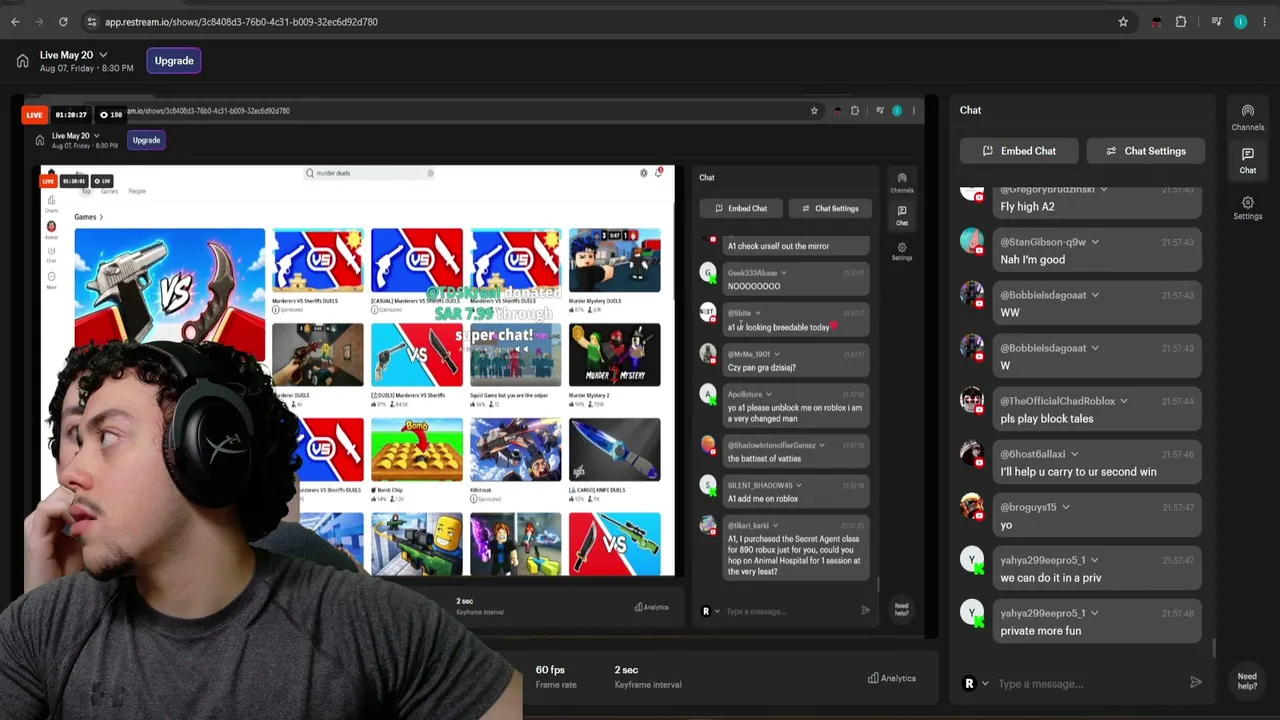This screenshot has width=1280, height=720.
Task: Go back with the browser back arrow
Action: pyautogui.click(x=15, y=22)
